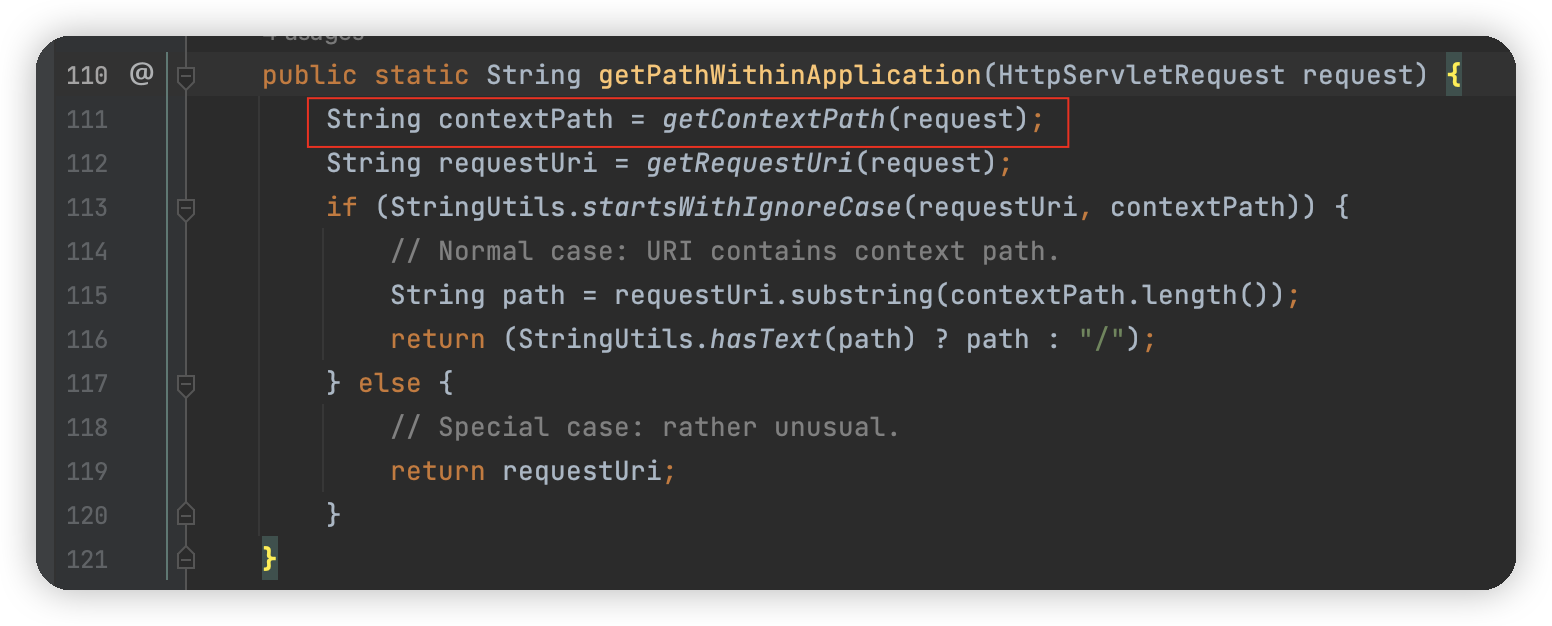This screenshot has width=1552, height=626.
Task: Click the fold end marker on line 120
Action: click(x=185, y=515)
